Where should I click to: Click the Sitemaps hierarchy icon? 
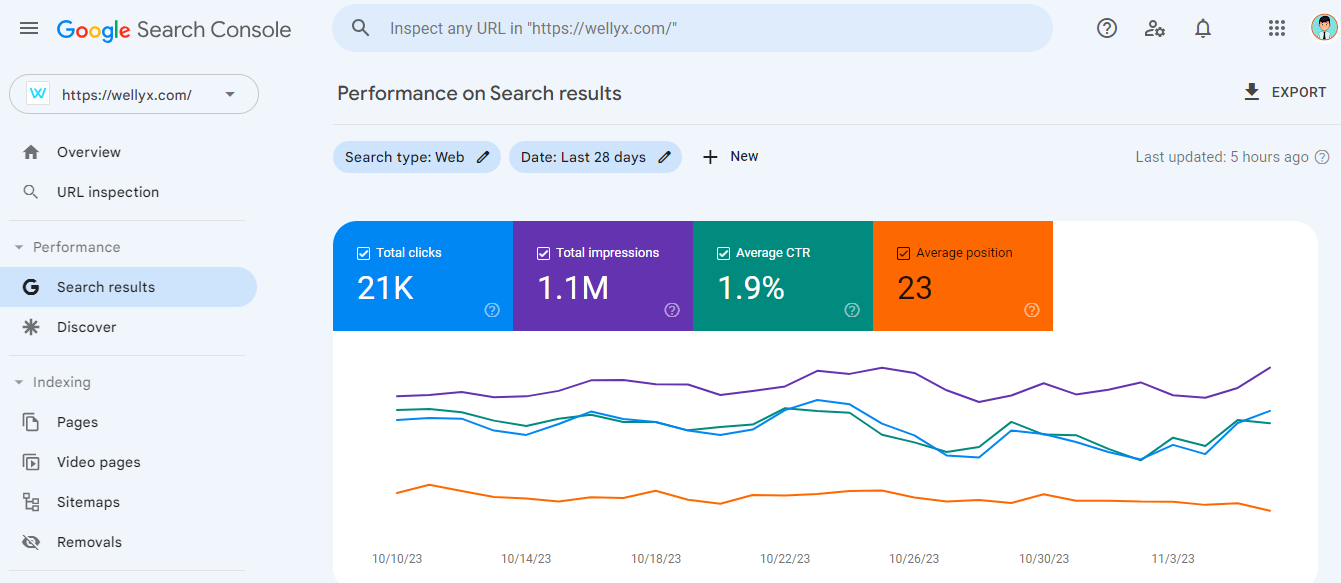pyautogui.click(x=31, y=502)
